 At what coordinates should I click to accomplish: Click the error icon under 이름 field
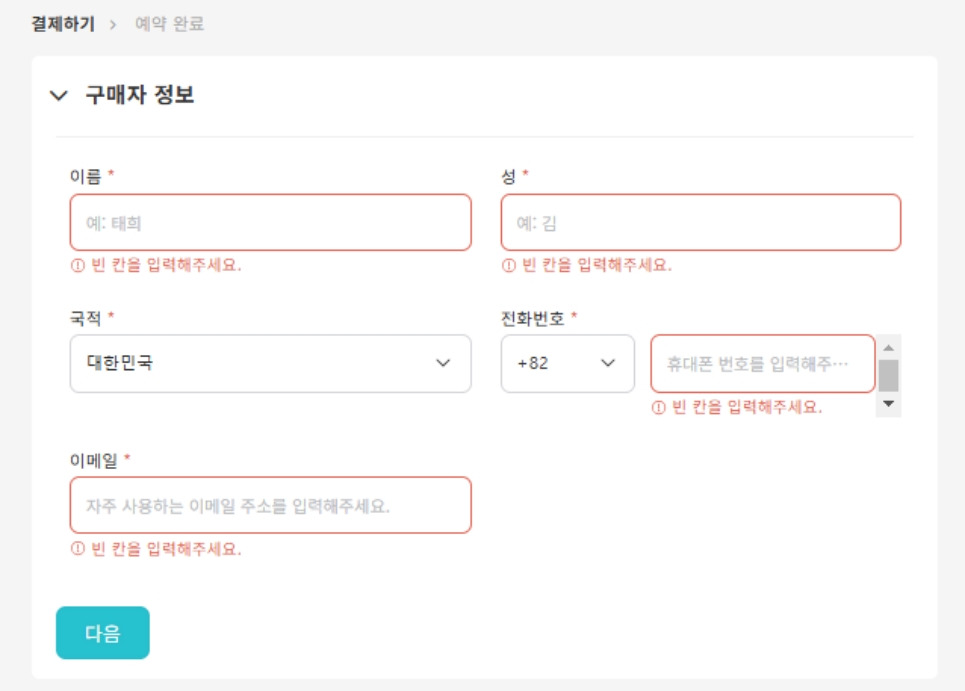coord(76,266)
